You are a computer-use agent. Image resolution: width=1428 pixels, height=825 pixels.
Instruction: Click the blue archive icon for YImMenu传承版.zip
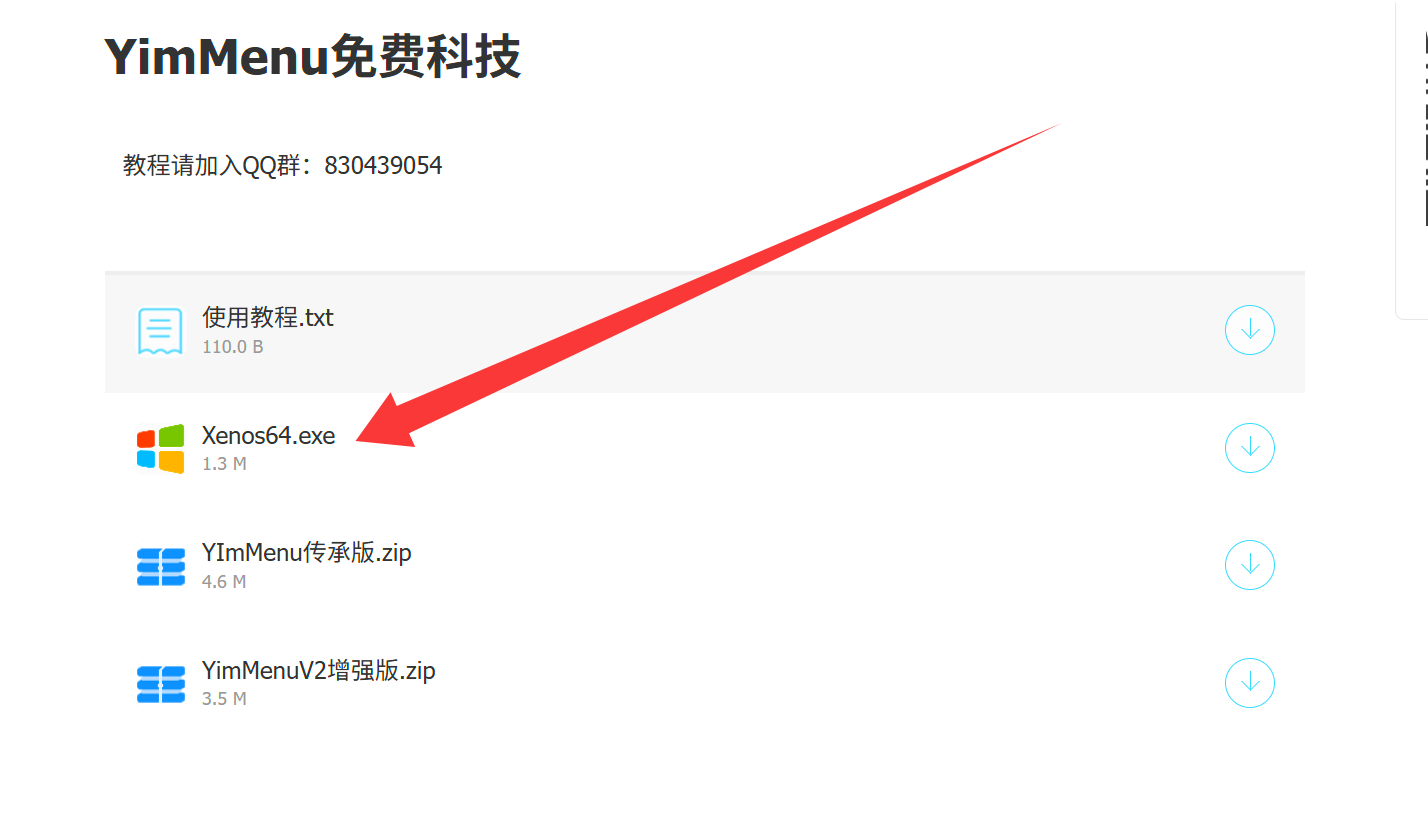click(160, 566)
